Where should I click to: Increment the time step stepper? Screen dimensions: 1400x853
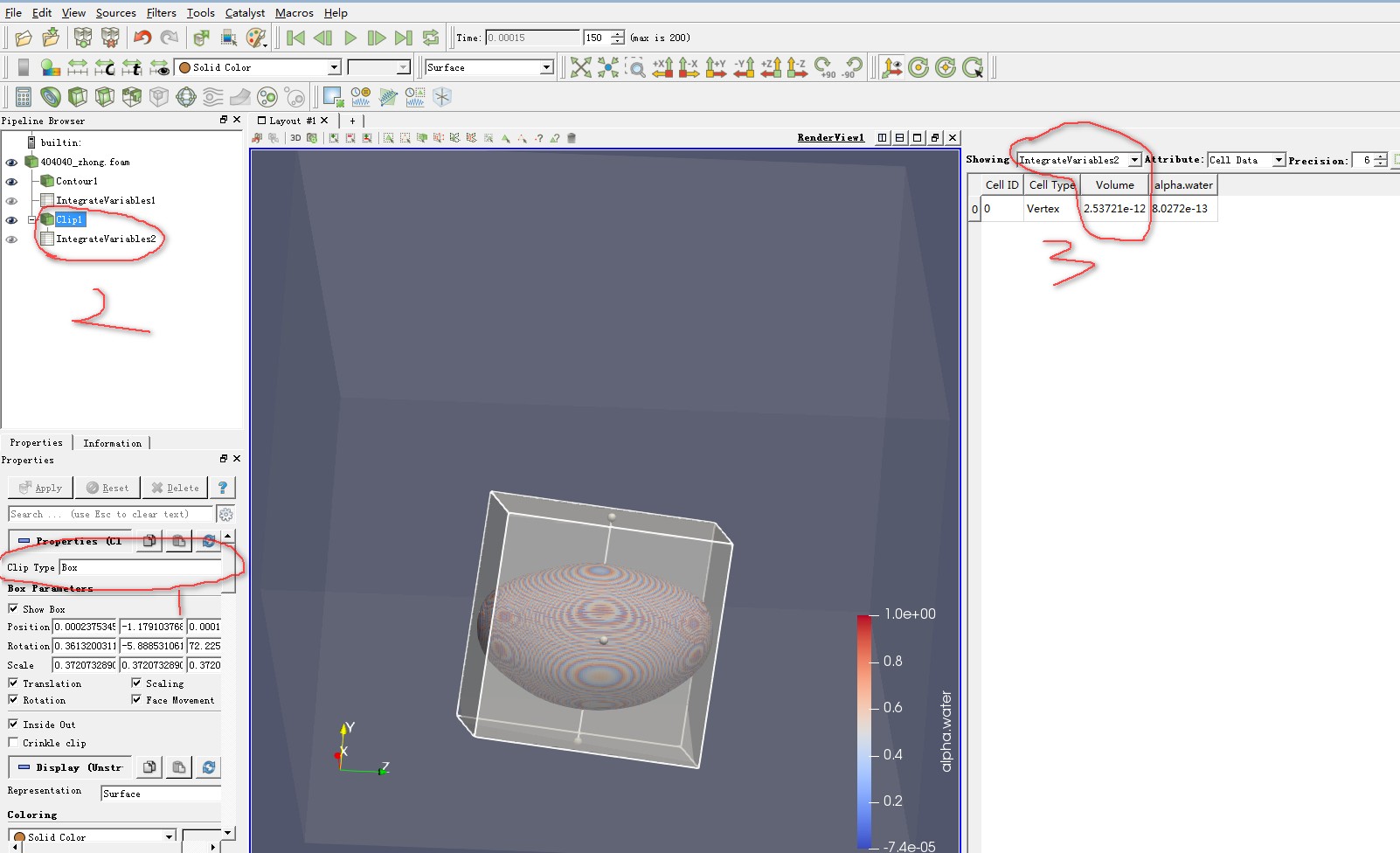click(x=618, y=34)
